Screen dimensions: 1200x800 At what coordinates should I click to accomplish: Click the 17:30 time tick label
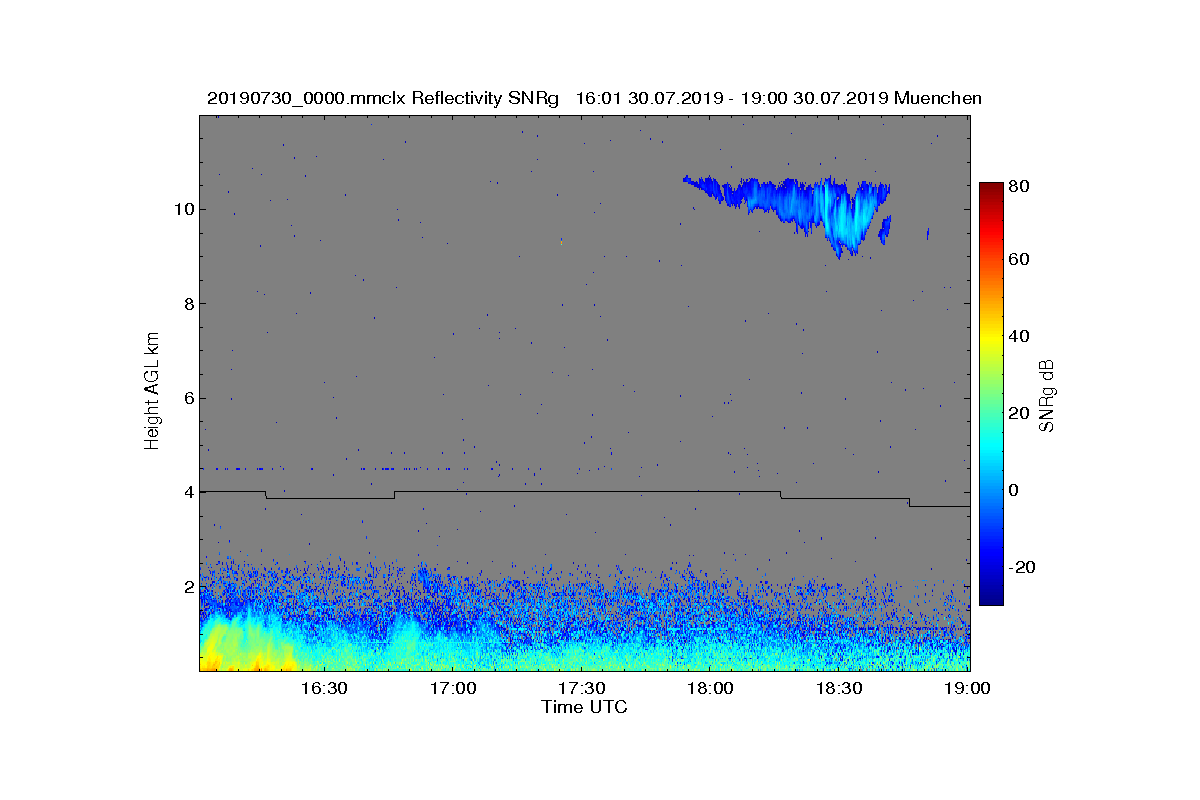581,688
